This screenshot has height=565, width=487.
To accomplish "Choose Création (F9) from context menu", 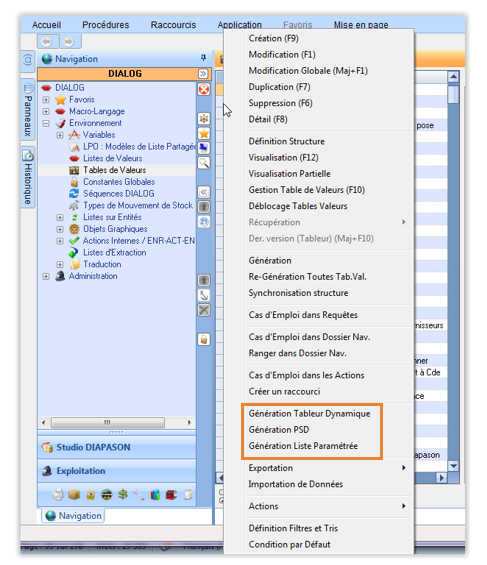I will (273, 38).
